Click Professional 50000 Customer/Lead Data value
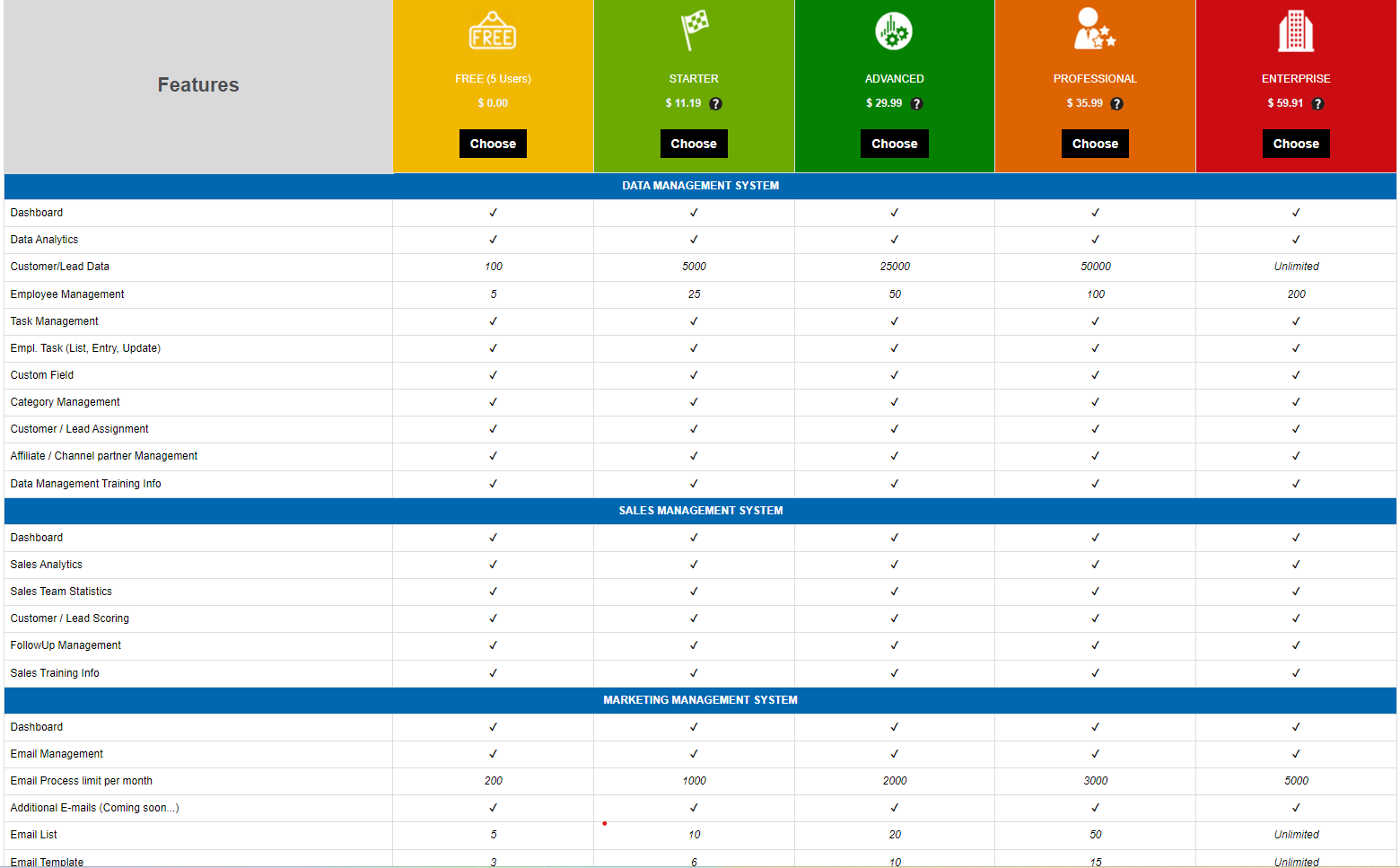 [1095, 267]
